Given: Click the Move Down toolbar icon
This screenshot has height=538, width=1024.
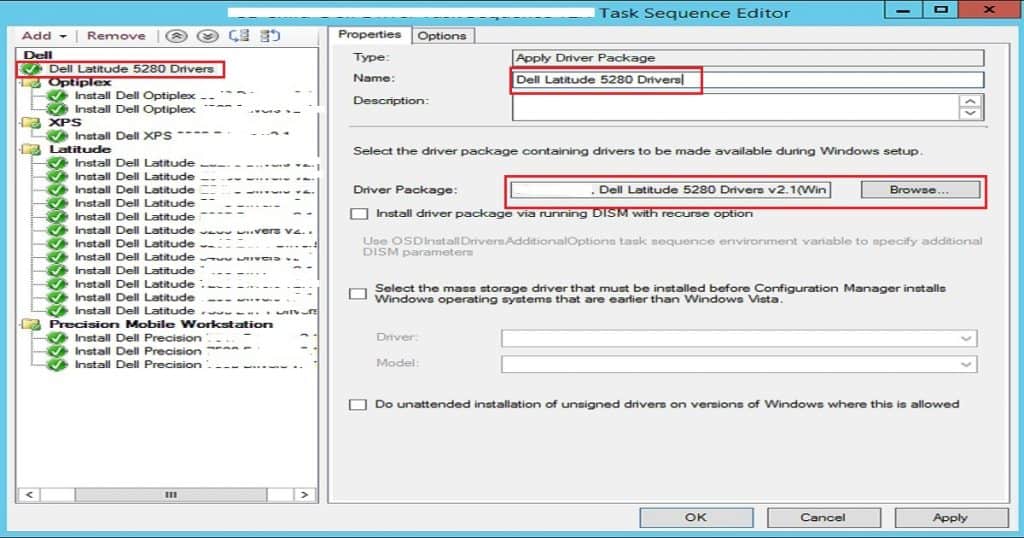Looking at the screenshot, I should click(x=208, y=36).
